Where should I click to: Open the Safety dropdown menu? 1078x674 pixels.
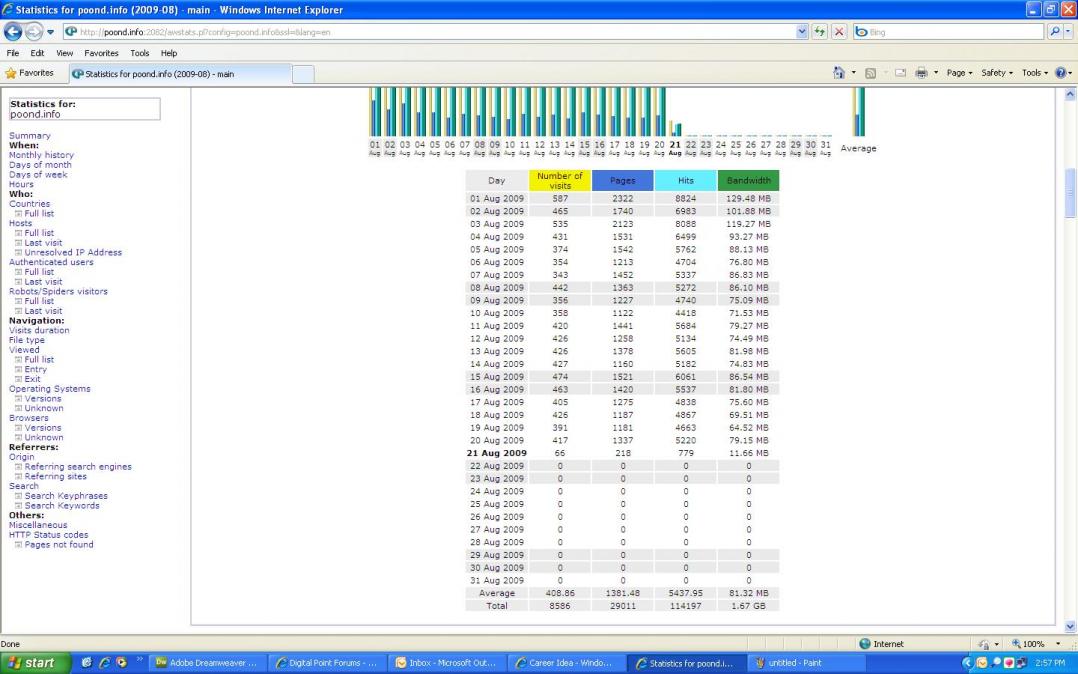coord(997,73)
